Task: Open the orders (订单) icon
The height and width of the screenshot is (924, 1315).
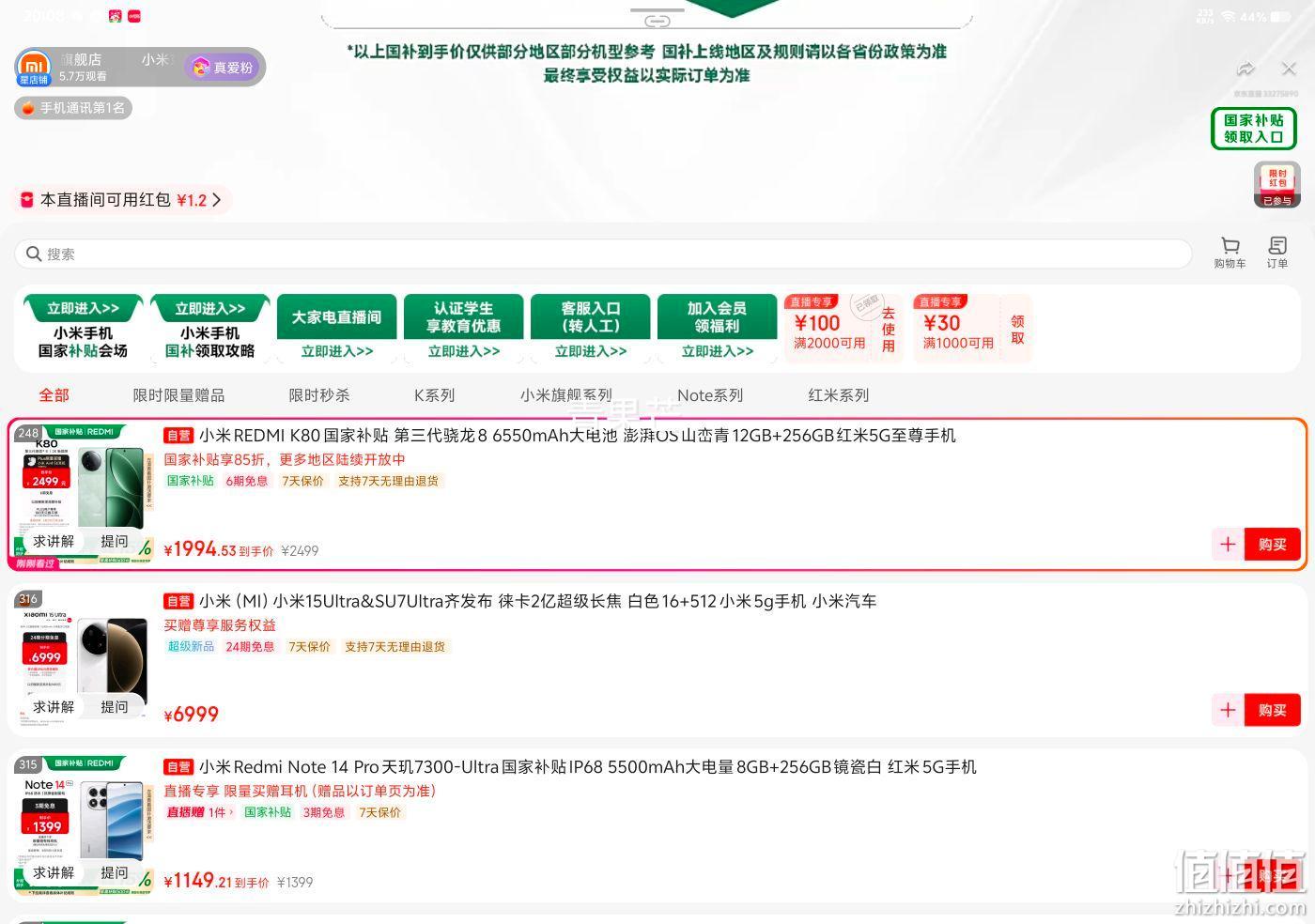Action: pos(1277,253)
